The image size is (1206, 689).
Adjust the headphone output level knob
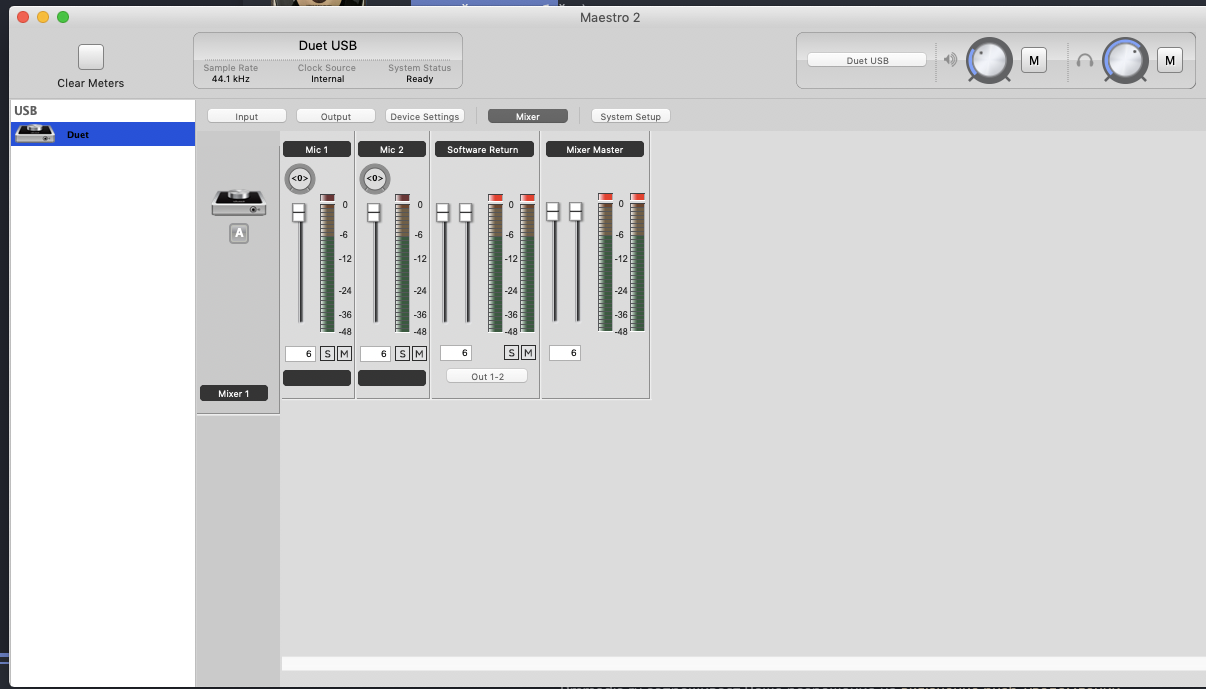point(1126,60)
